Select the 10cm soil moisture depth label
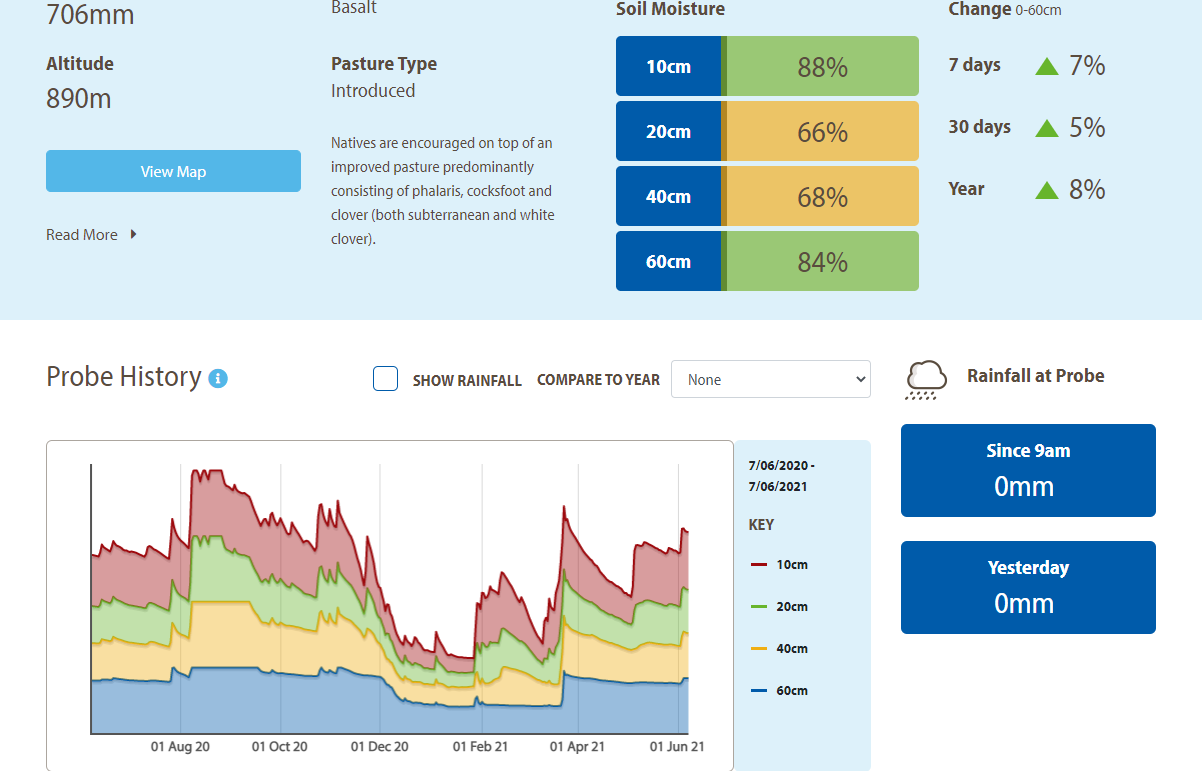The width and height of the screenshot is (1202, 771). (x=668, y=67)
